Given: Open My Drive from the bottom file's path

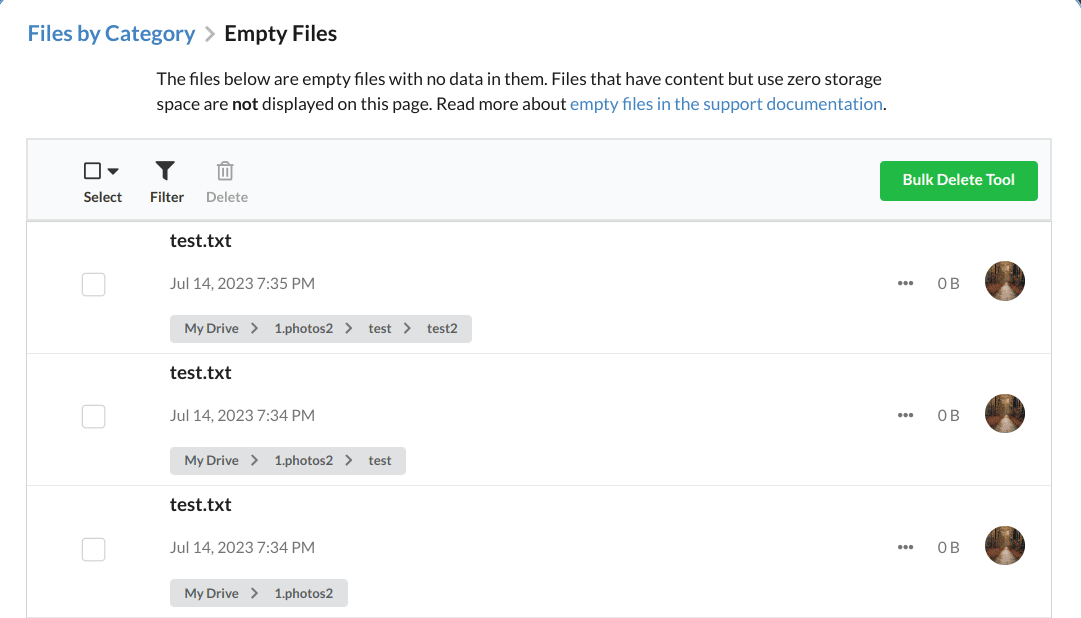Looking at the screenshot, I should (x=212, y=592).
